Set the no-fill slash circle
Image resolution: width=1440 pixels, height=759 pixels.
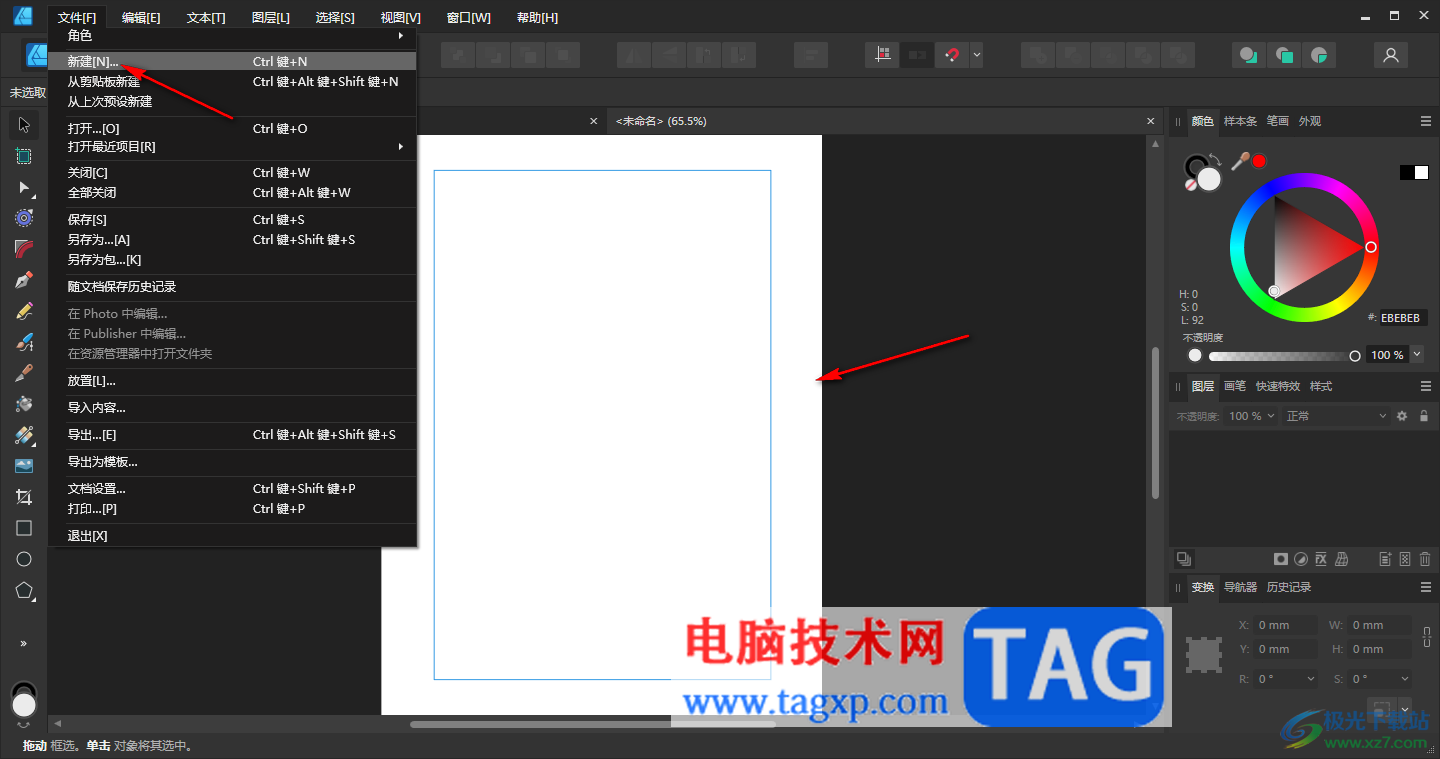pos(1191,185)
